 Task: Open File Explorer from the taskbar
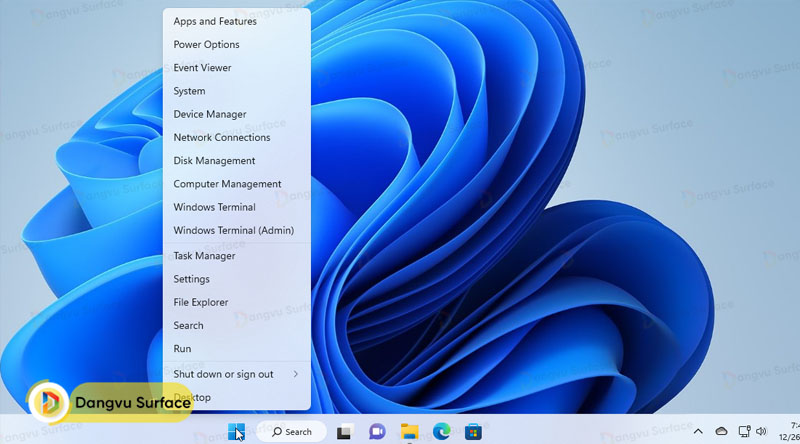pyautogui.click(x=409, y=432)
